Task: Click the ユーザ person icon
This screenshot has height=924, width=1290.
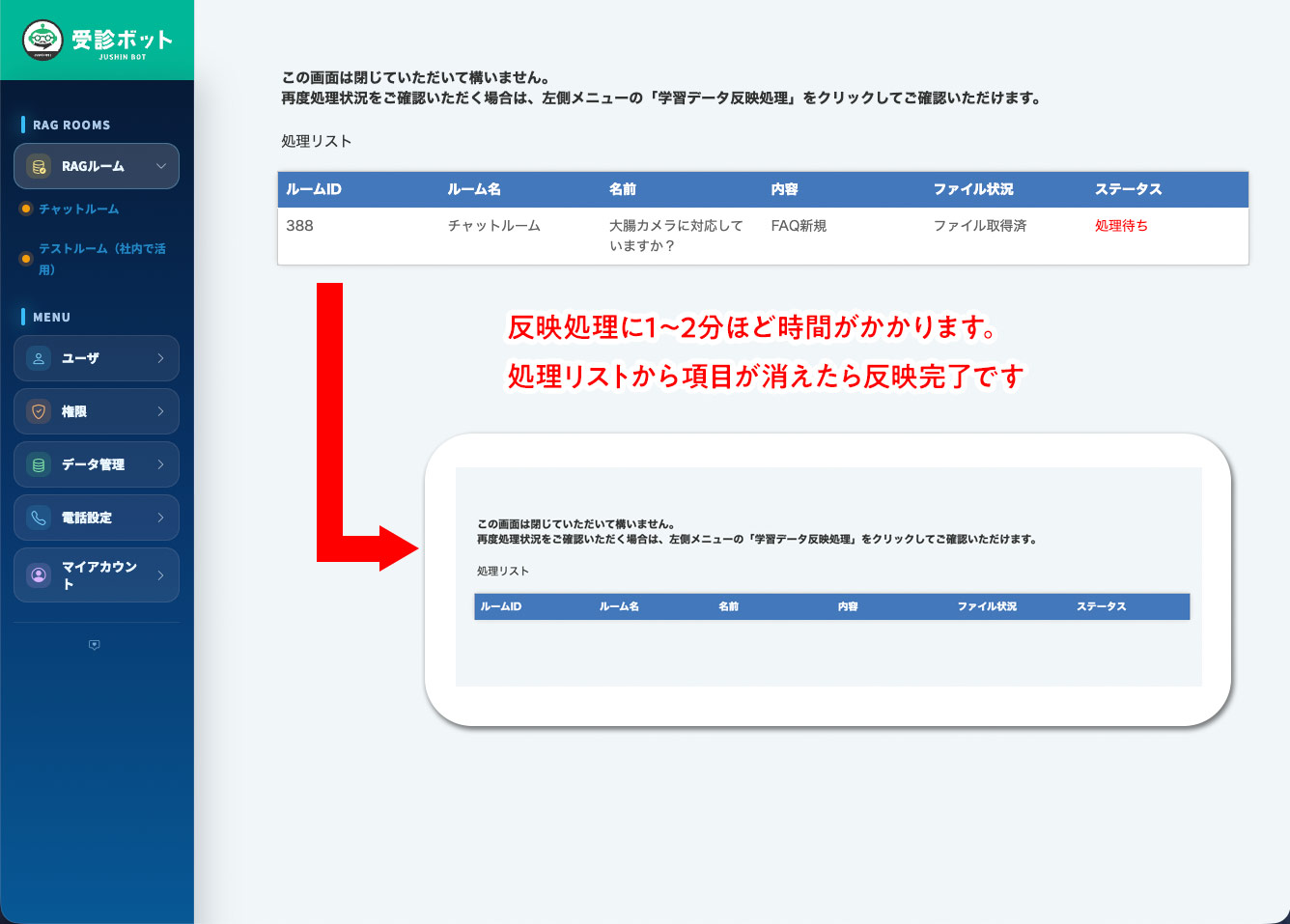Action: tap(39, 358)
